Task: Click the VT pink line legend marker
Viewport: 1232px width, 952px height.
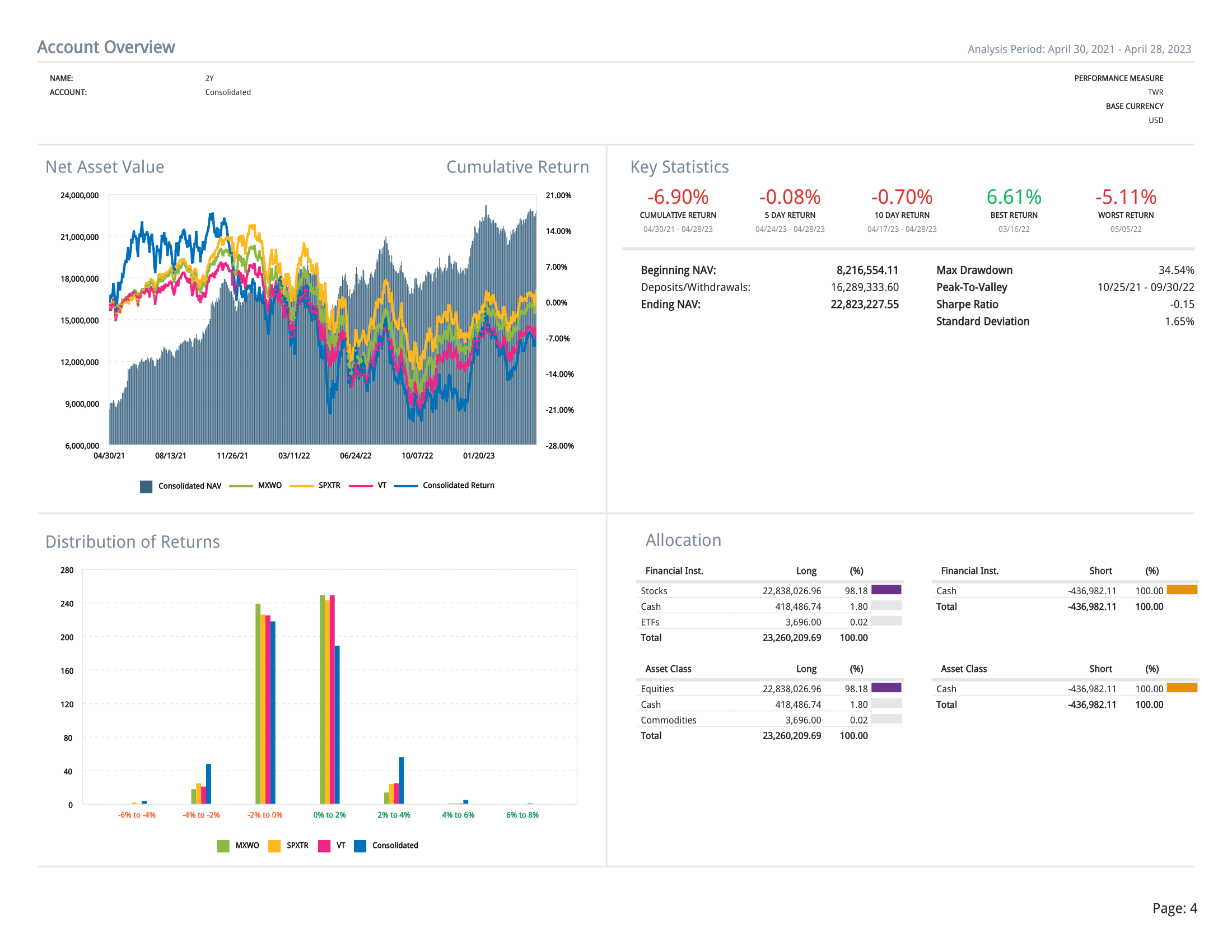Action: point(361,486)
